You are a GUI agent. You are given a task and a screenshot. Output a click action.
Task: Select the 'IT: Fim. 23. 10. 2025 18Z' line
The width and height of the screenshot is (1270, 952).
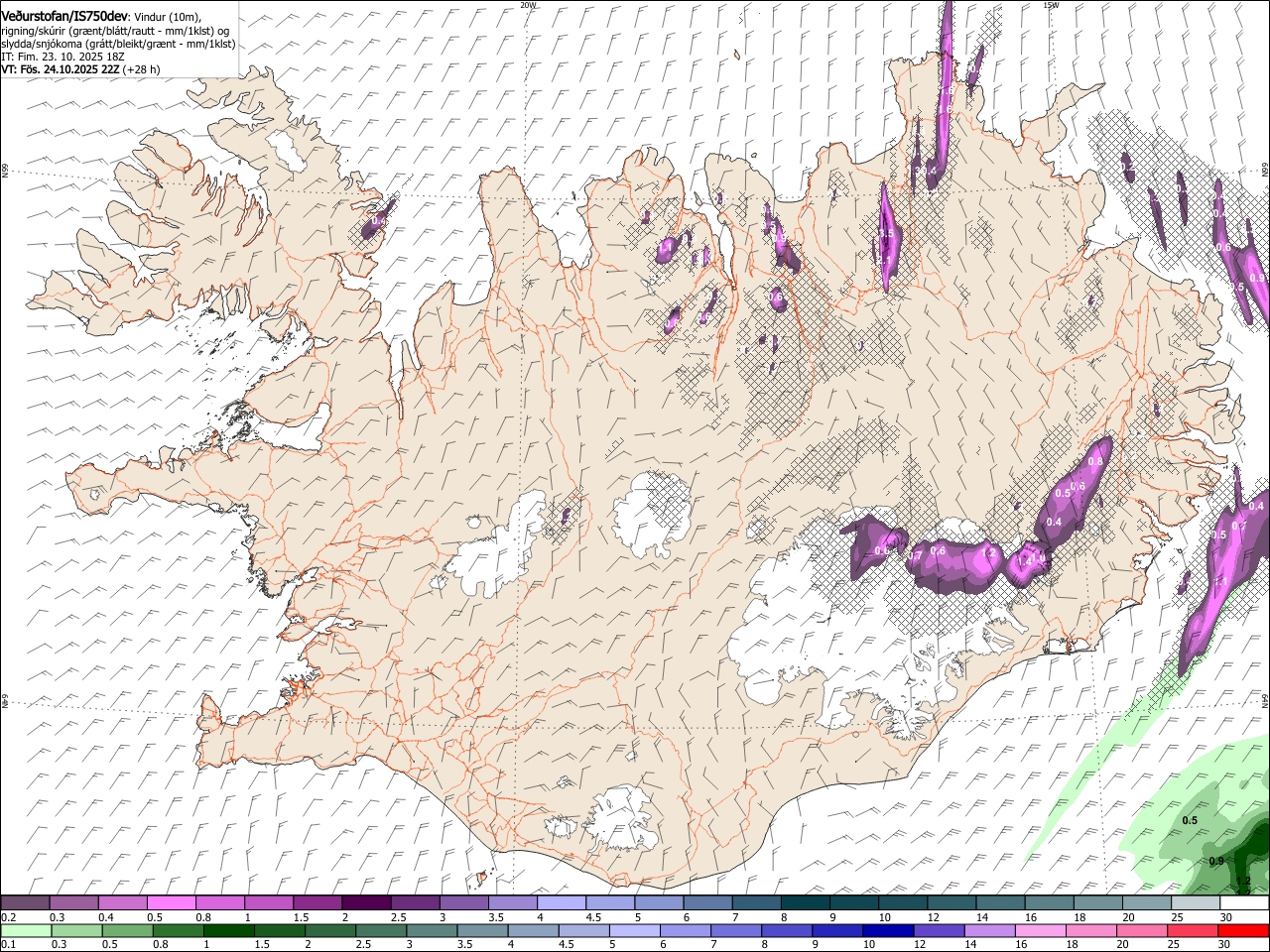(x=63, y=57)
